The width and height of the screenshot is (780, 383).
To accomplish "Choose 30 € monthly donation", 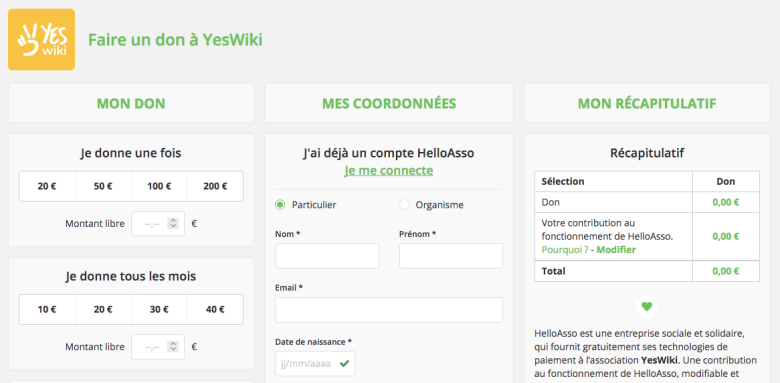I will pyautogui.click(x=159, y=309).
